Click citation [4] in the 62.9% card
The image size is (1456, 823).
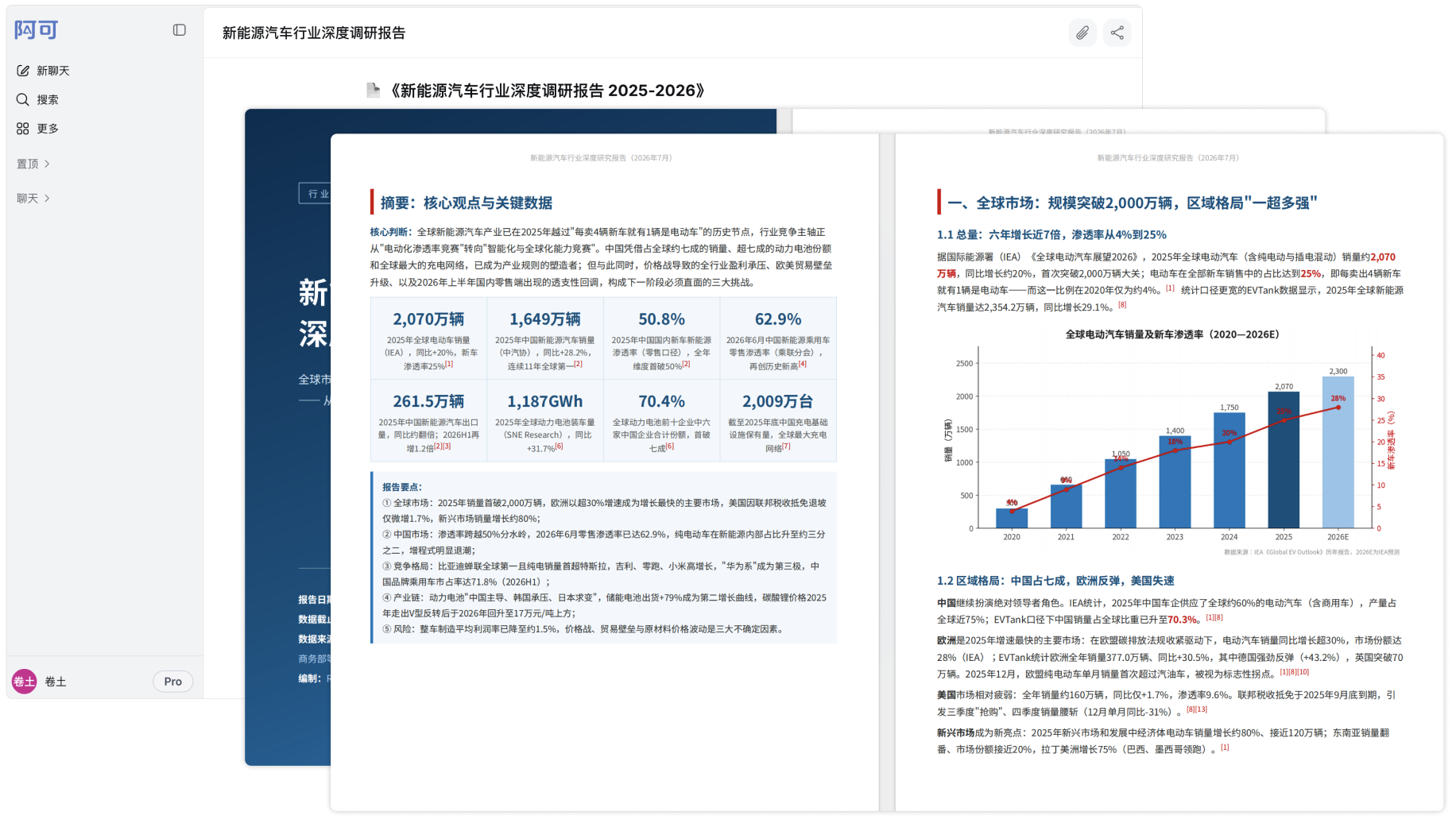[x=803, y=364]
